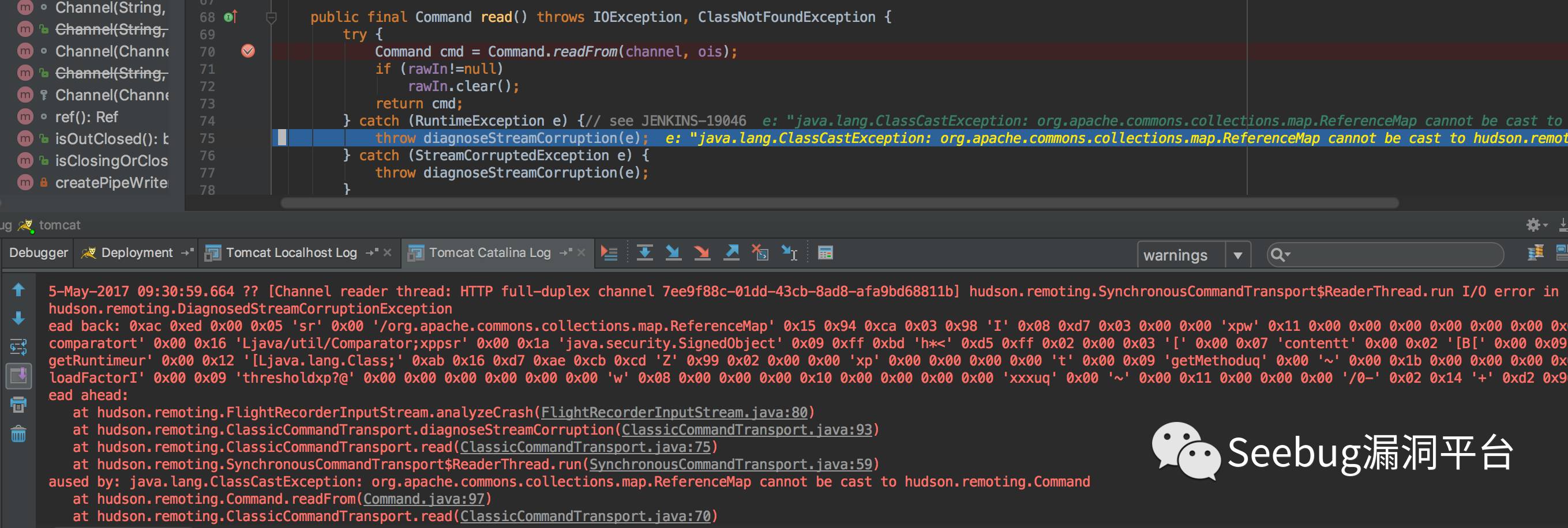This screenshot has width=1568, height=528.
Task: Click the Print icon in console gutter
Action: 18,405
